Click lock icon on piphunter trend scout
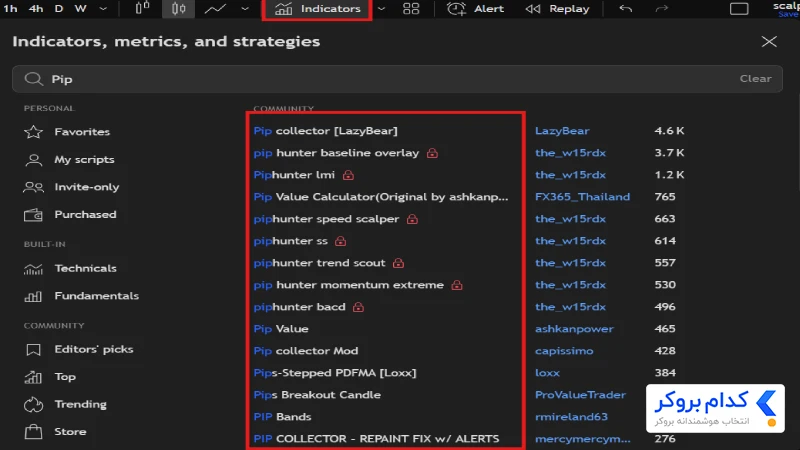This screenshot has width=800, height=450. 398,263
